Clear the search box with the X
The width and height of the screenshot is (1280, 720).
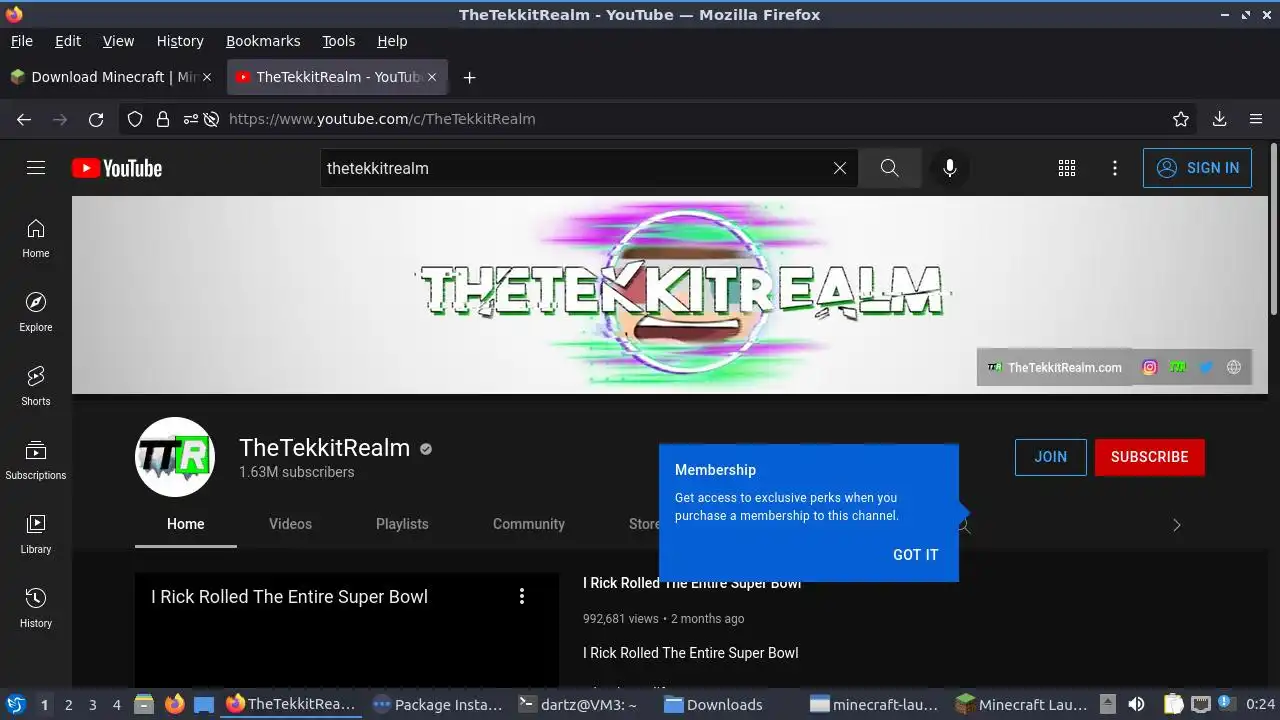point(840,168)
